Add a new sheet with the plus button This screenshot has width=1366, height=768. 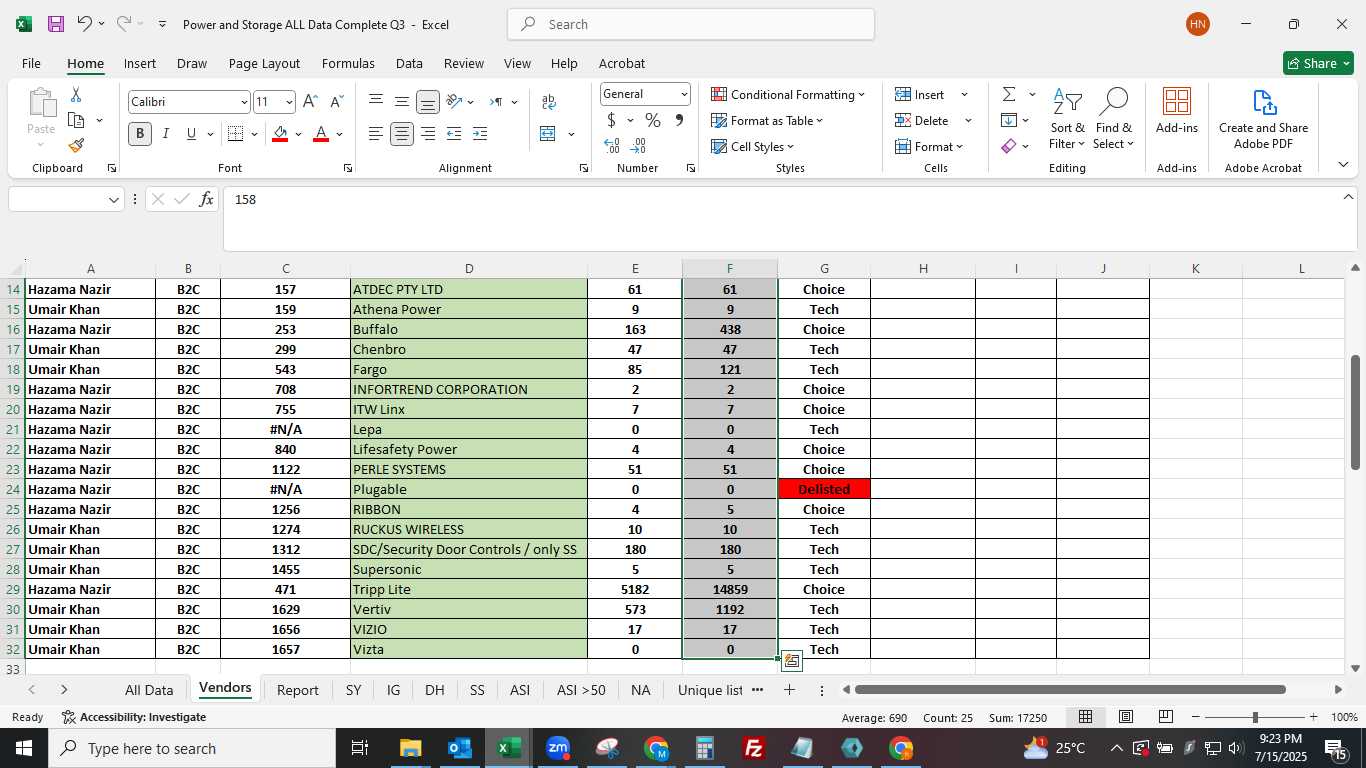pyautogui.click(x=789, y=690)
